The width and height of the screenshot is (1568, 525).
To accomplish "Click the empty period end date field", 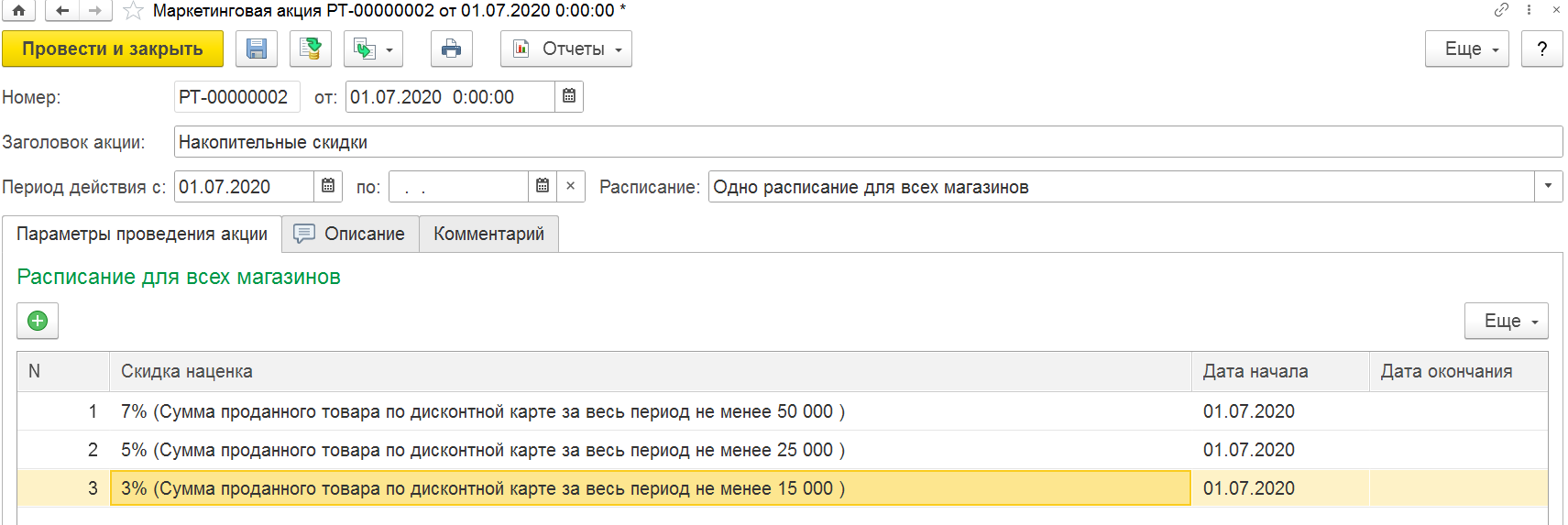I will [458, 187].
